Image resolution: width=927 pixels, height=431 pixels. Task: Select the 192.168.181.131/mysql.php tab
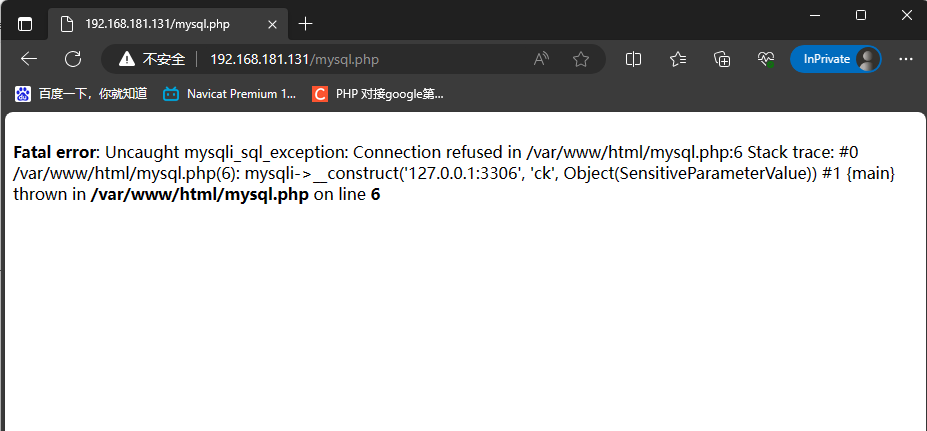[x=158, y=24]
